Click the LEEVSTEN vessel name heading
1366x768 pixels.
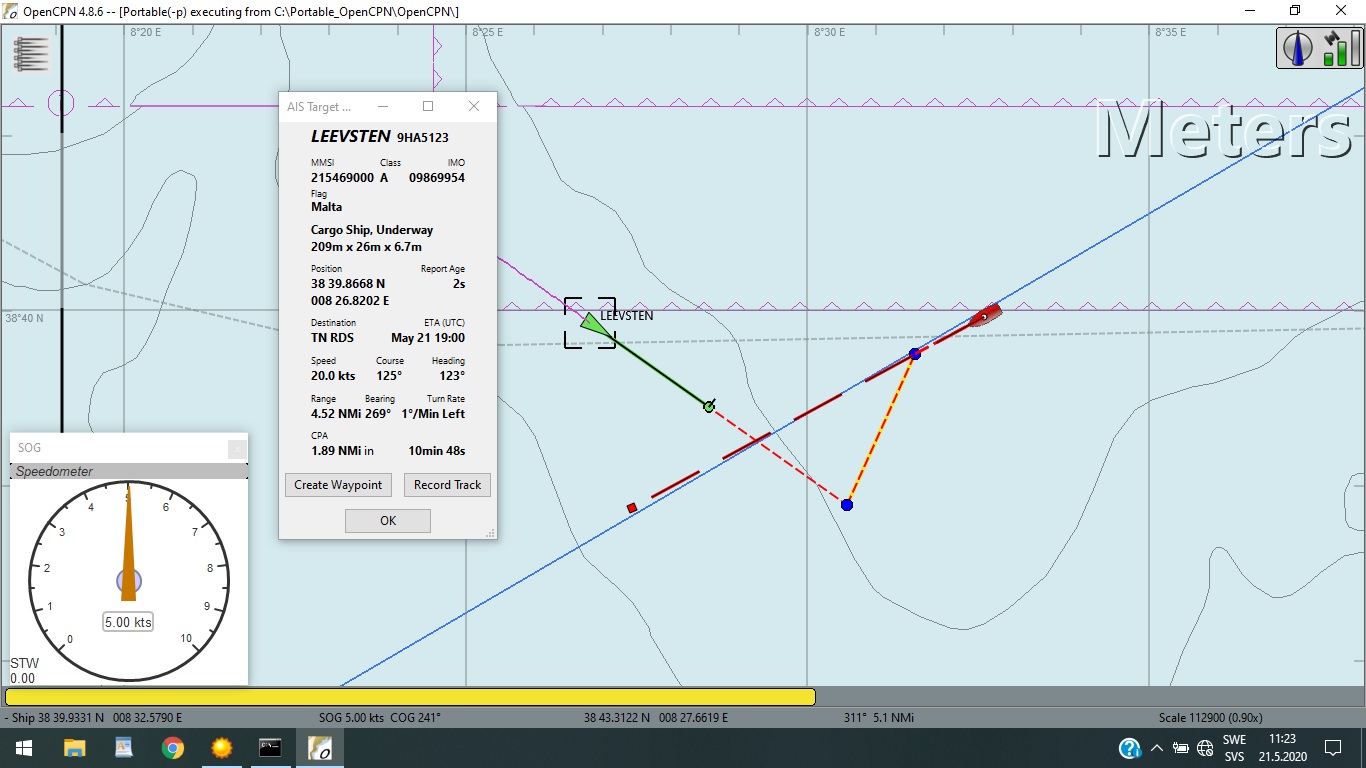tap(350, 137)
